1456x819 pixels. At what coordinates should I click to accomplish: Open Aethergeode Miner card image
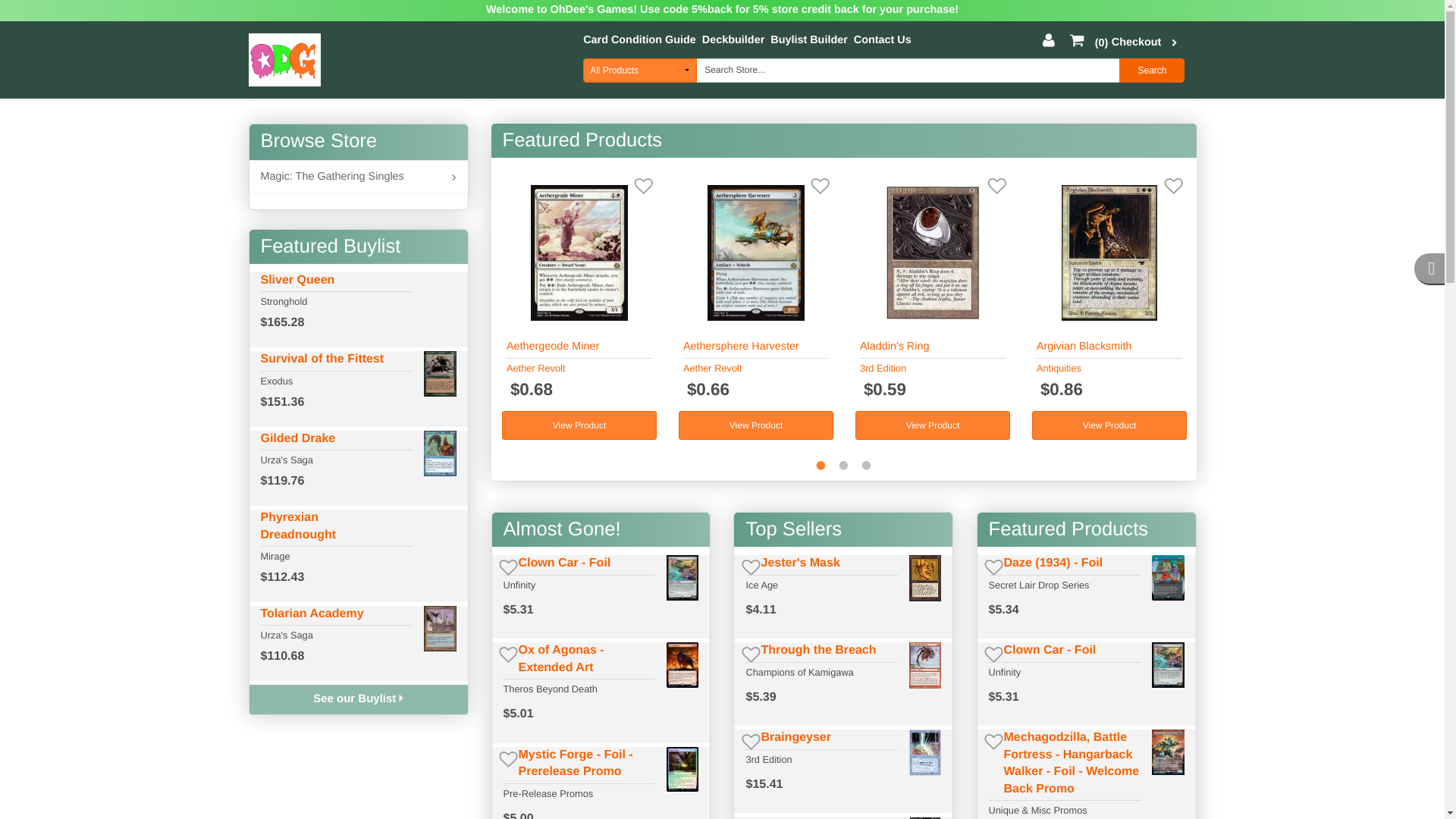click(x=579, y=253)
